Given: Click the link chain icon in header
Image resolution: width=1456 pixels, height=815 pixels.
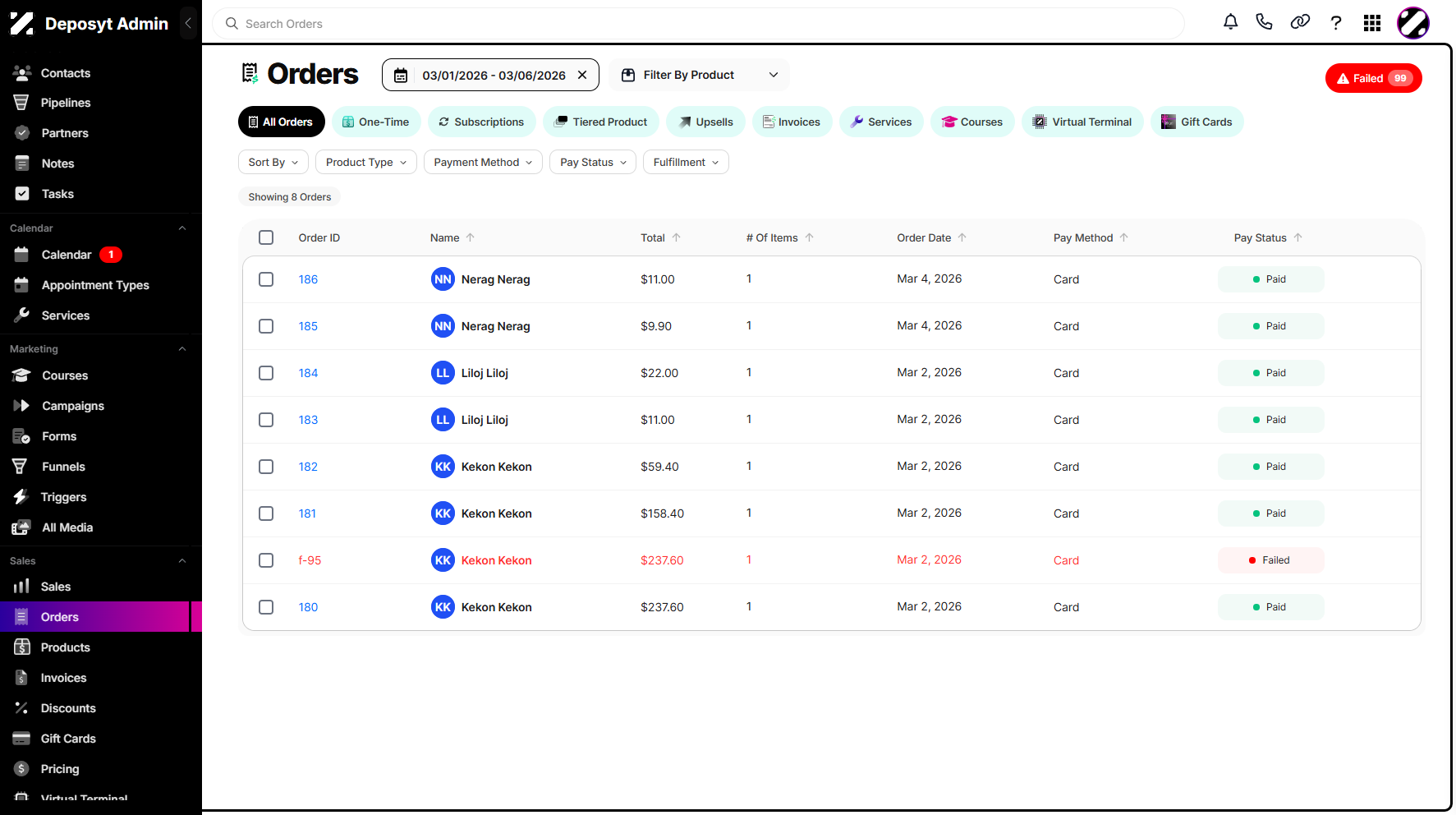Looking at the screenshot, I should click(1300, 22).
